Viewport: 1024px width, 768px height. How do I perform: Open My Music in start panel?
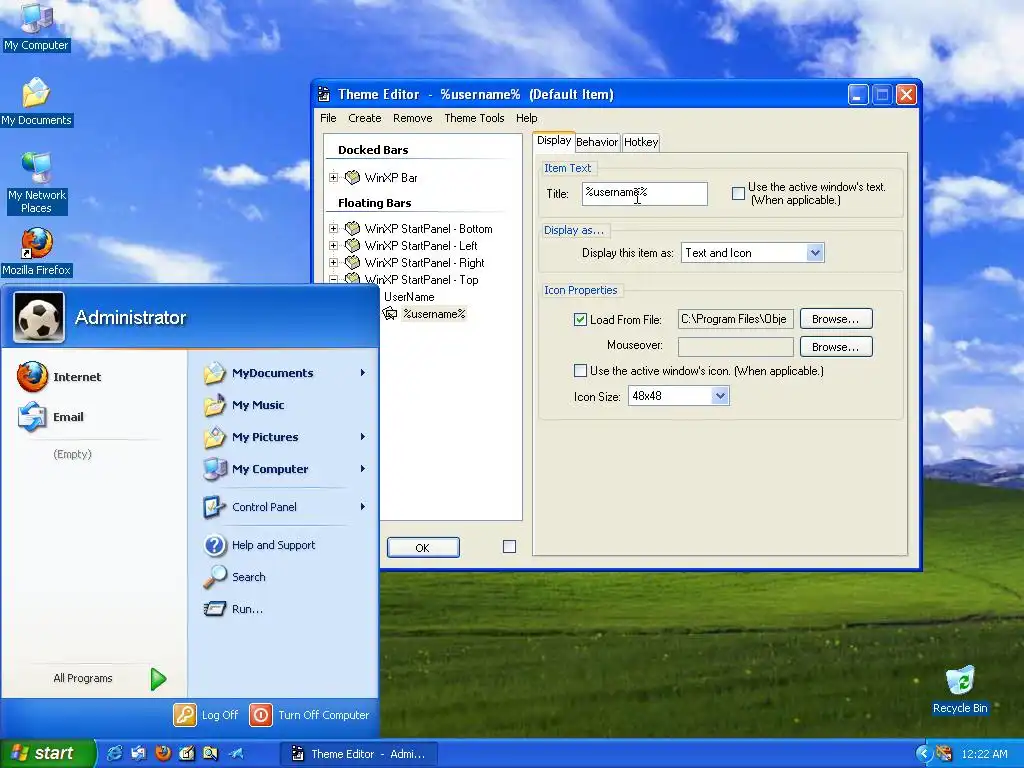click(x=244, y=405)
